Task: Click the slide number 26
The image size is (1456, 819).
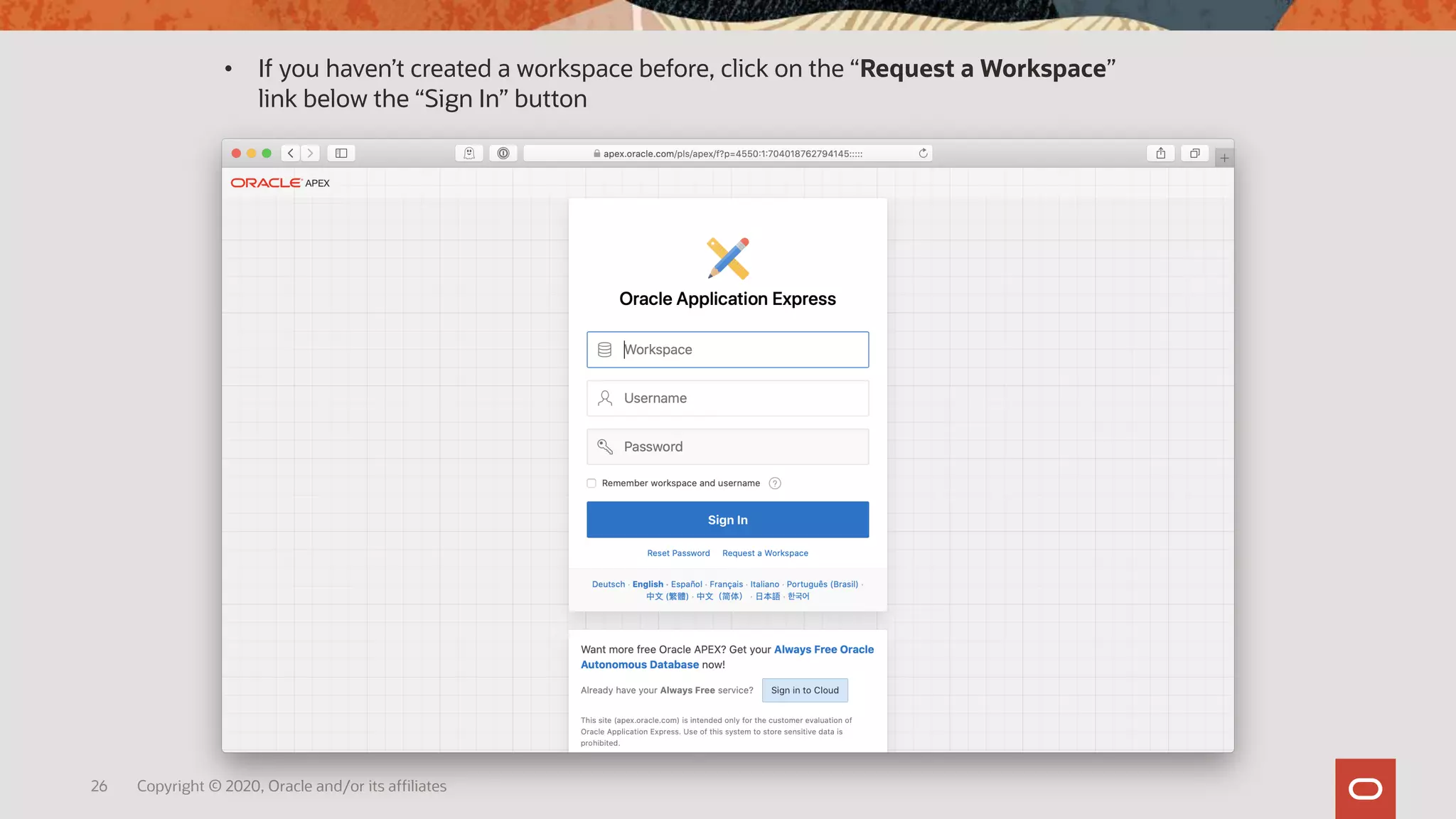Action: pyautogui.click(x=99, y=786)
